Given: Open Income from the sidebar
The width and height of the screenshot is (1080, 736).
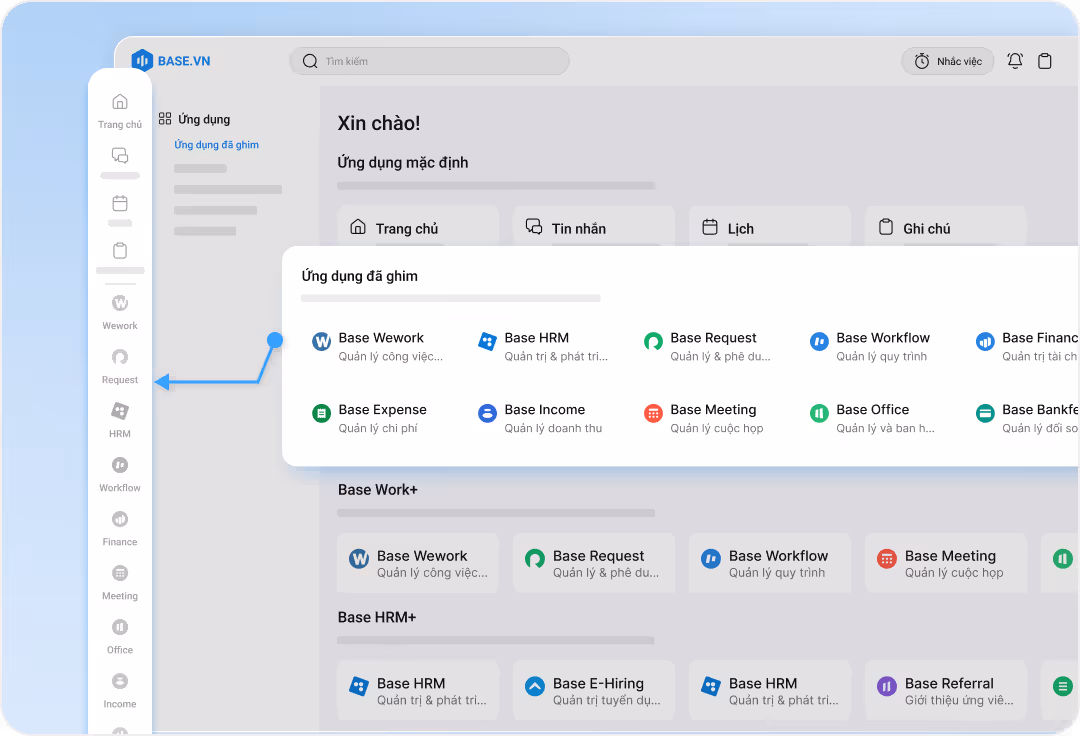Looking at the screenshot, I should tap(120, 691).
